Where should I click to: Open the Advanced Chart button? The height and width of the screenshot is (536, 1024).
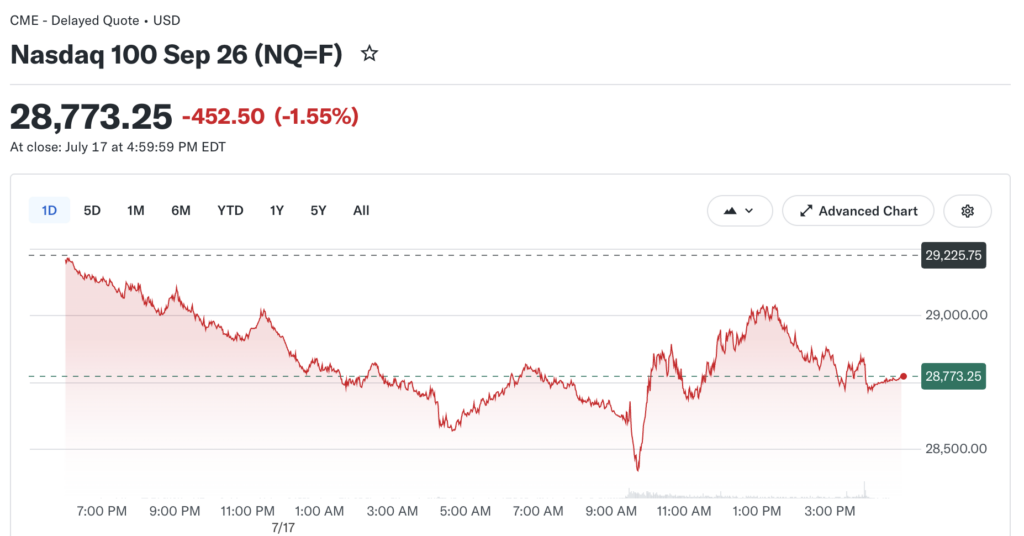pos(858,211)
